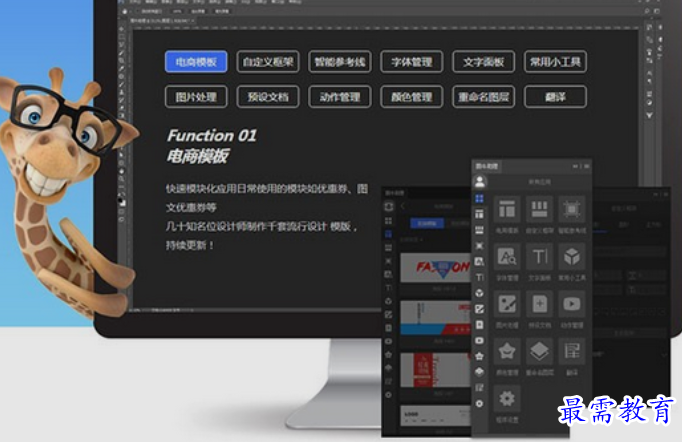Choose the blue and red banner template thumbnail
Viewport: 682px width, 442px height.
pos(435,318)
